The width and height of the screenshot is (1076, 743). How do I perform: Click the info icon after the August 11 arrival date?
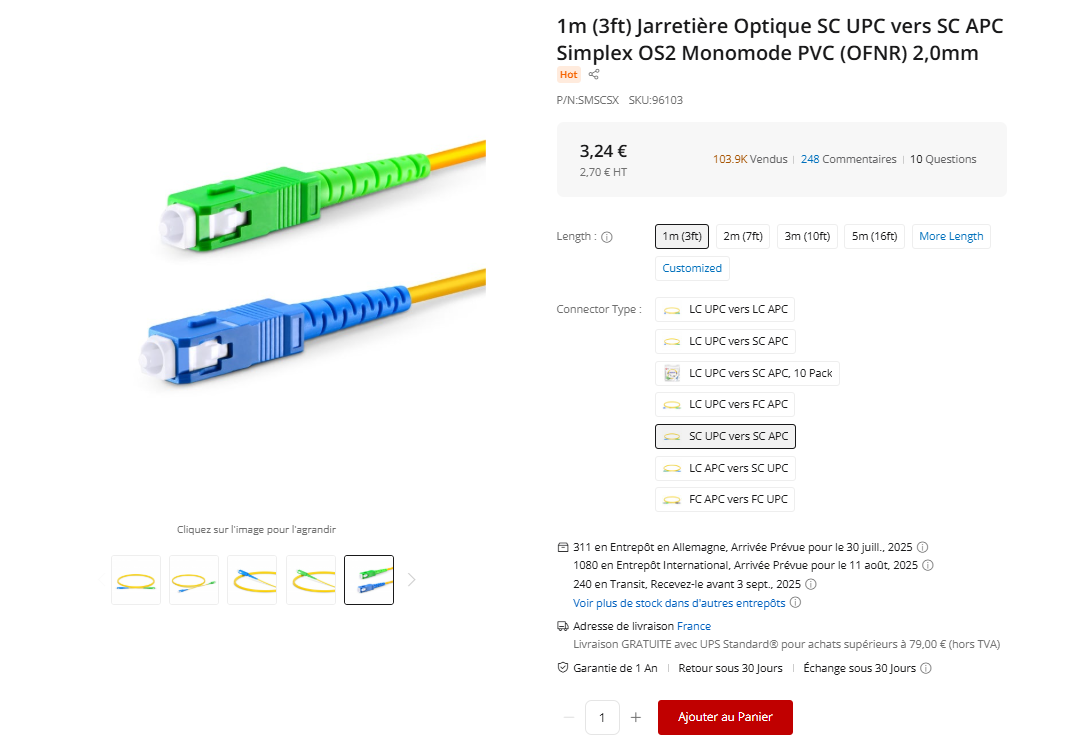927,565
